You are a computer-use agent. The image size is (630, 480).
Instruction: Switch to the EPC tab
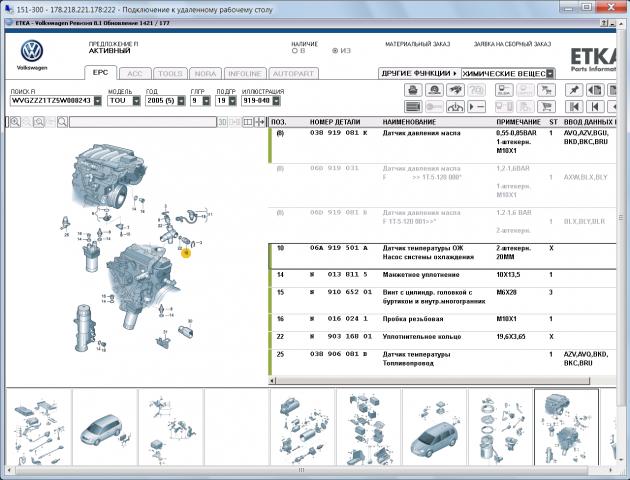click(x=100, y=73)
